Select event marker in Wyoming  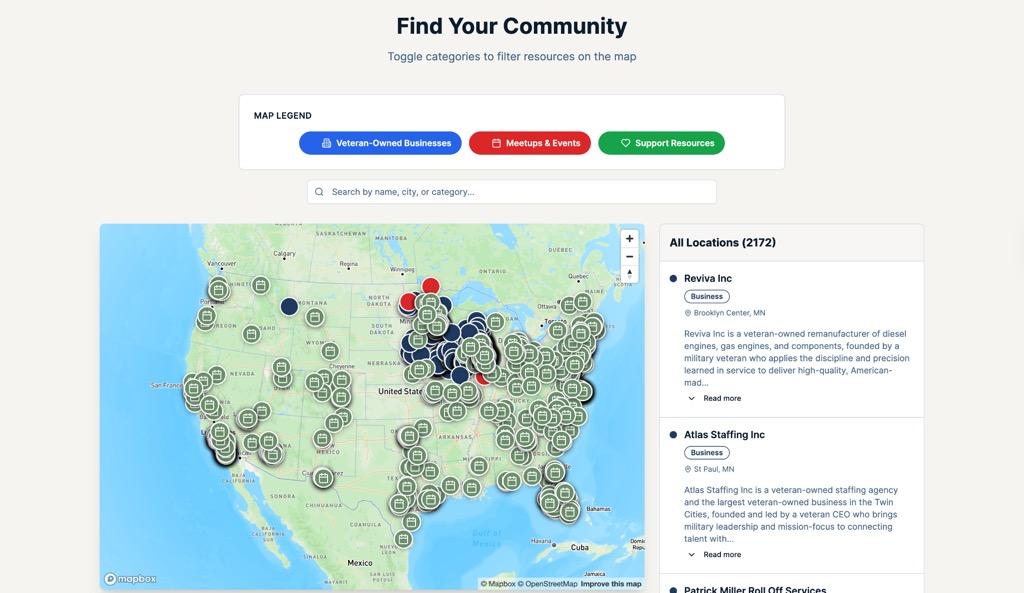click(x=330, y=351)
